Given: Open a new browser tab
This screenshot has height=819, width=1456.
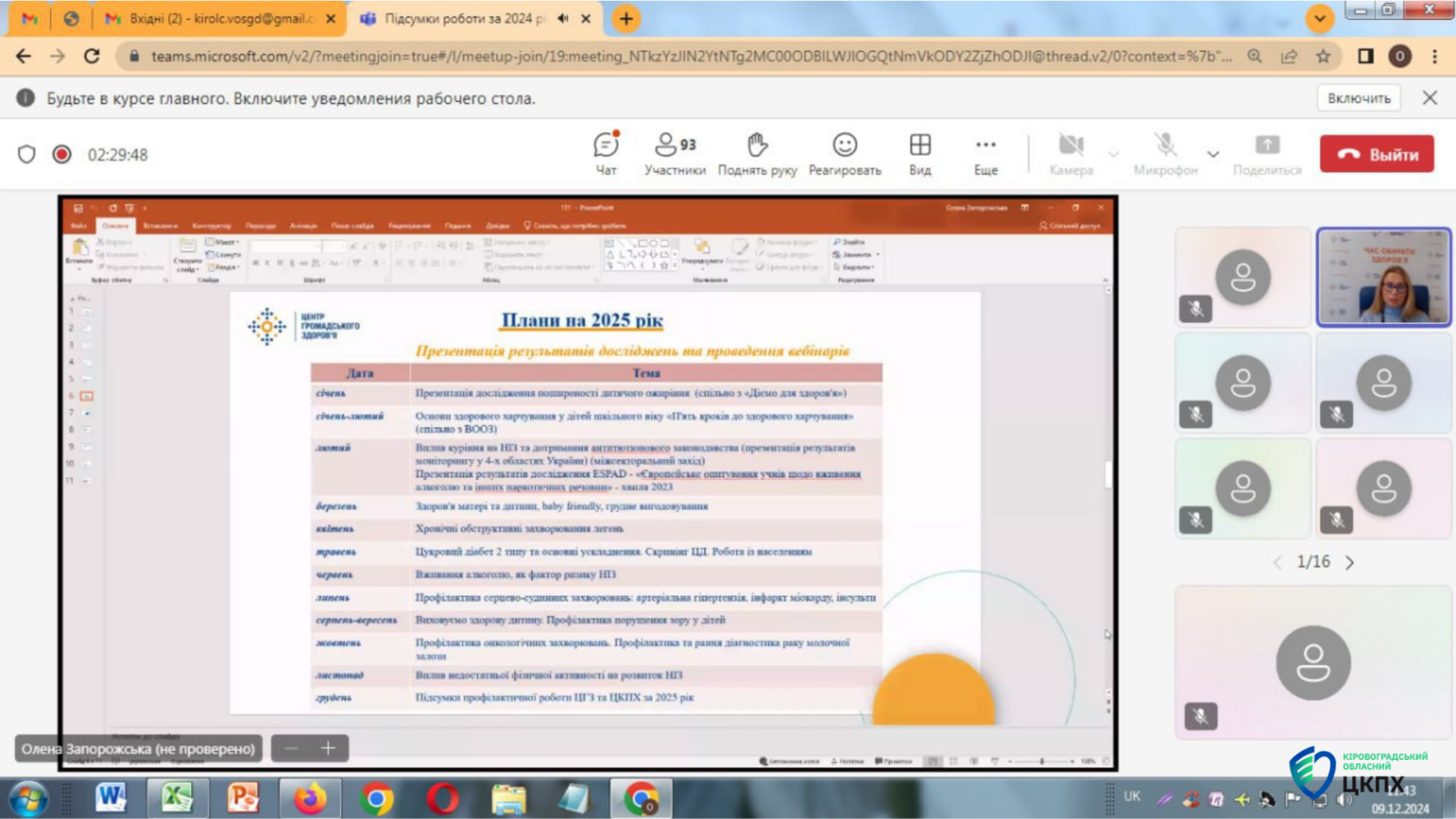Looking at the screenshot, I should (x=626, y=18).
